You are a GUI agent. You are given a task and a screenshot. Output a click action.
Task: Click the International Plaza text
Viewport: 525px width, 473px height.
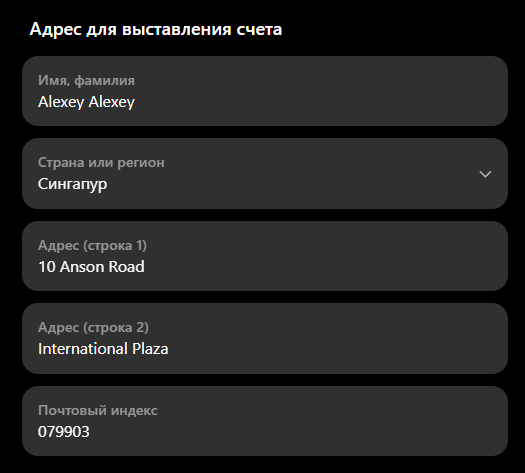(x=103, y=349)
